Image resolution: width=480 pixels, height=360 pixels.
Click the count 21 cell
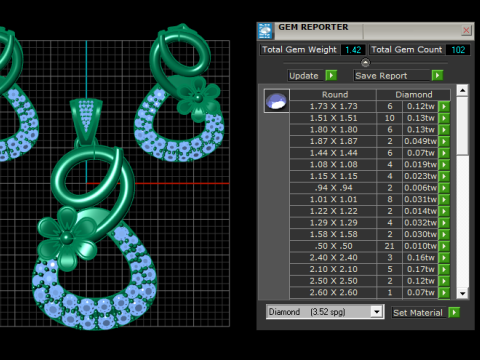pos(389,246)
